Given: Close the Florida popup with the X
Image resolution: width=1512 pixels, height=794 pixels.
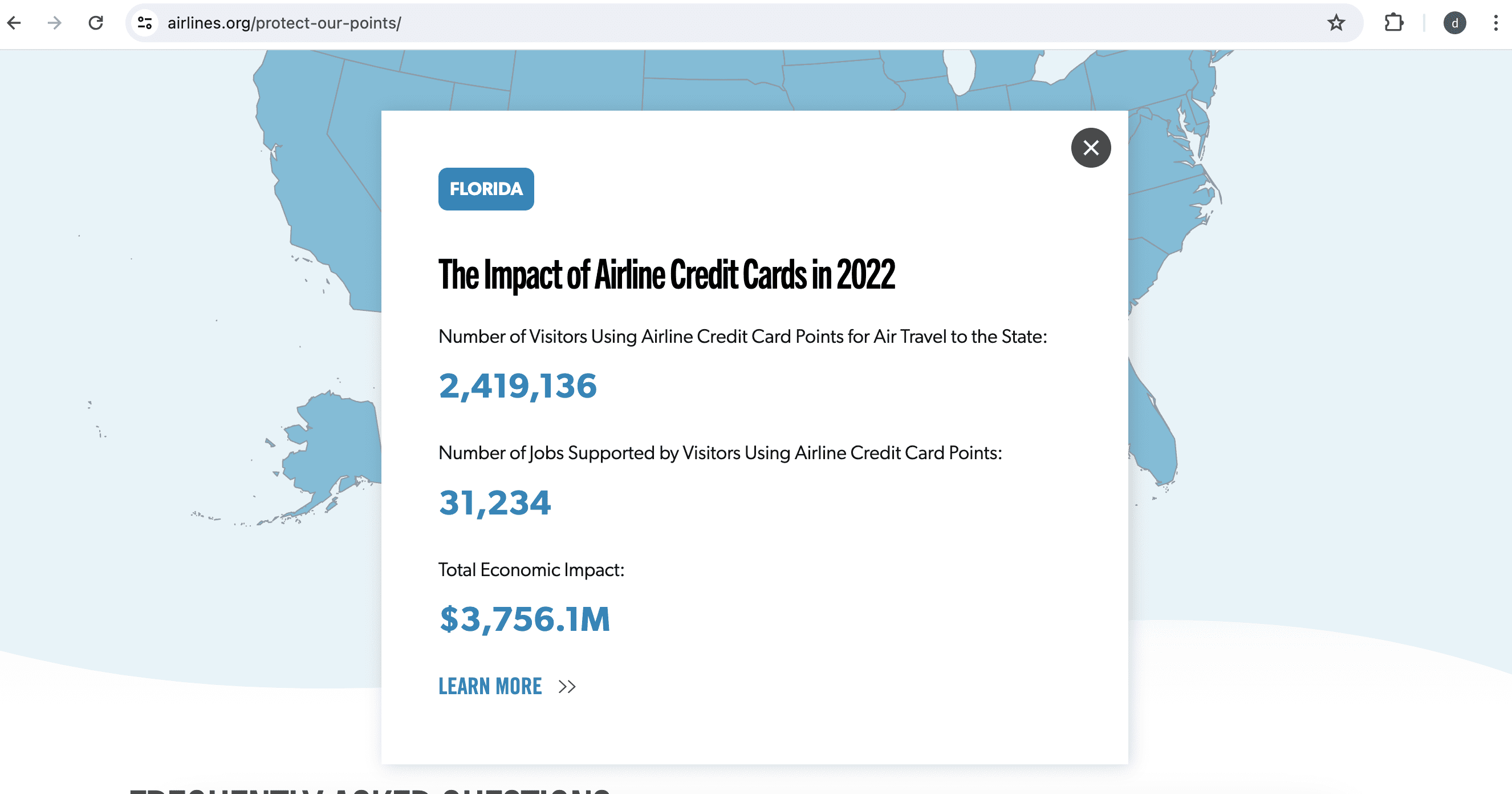Looking at the screenshot, I should 1091,147.
